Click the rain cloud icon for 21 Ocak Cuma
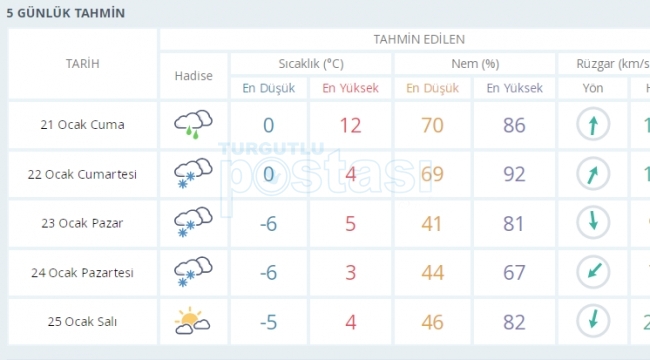 193,124
